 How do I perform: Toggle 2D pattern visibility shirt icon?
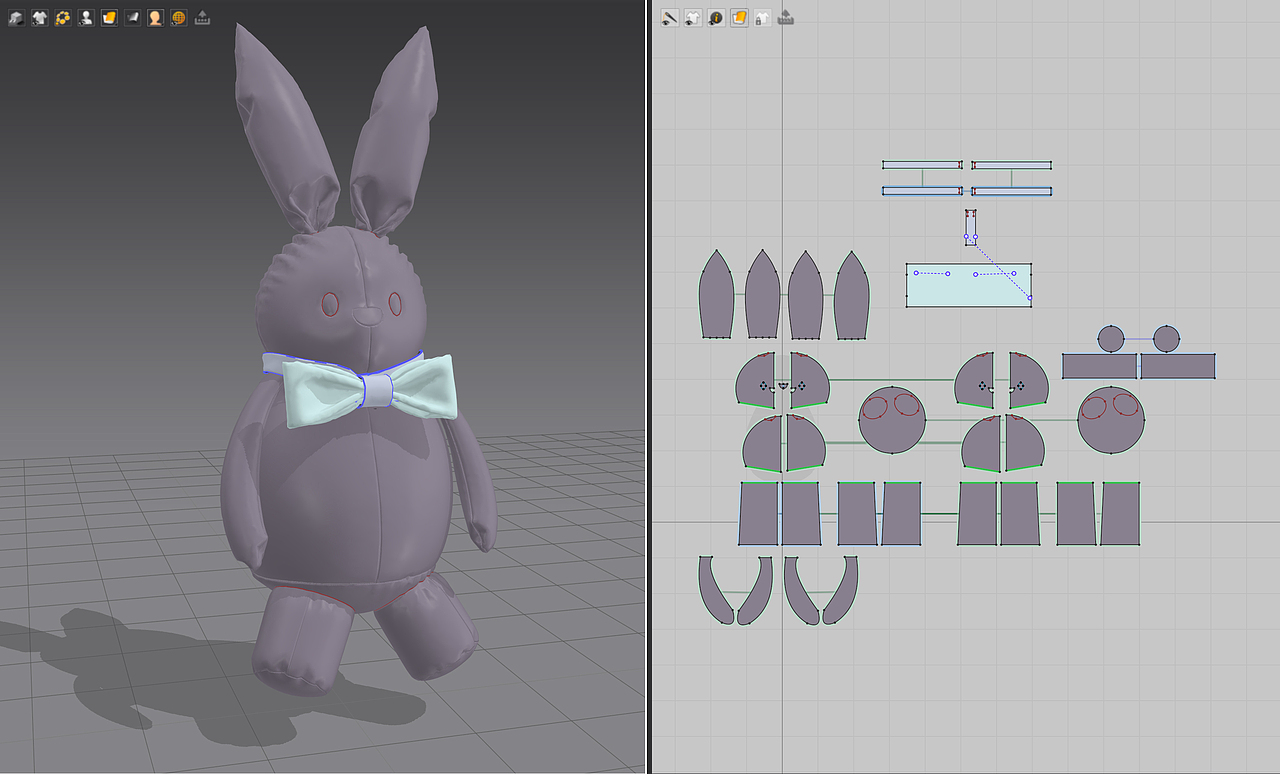692,18
